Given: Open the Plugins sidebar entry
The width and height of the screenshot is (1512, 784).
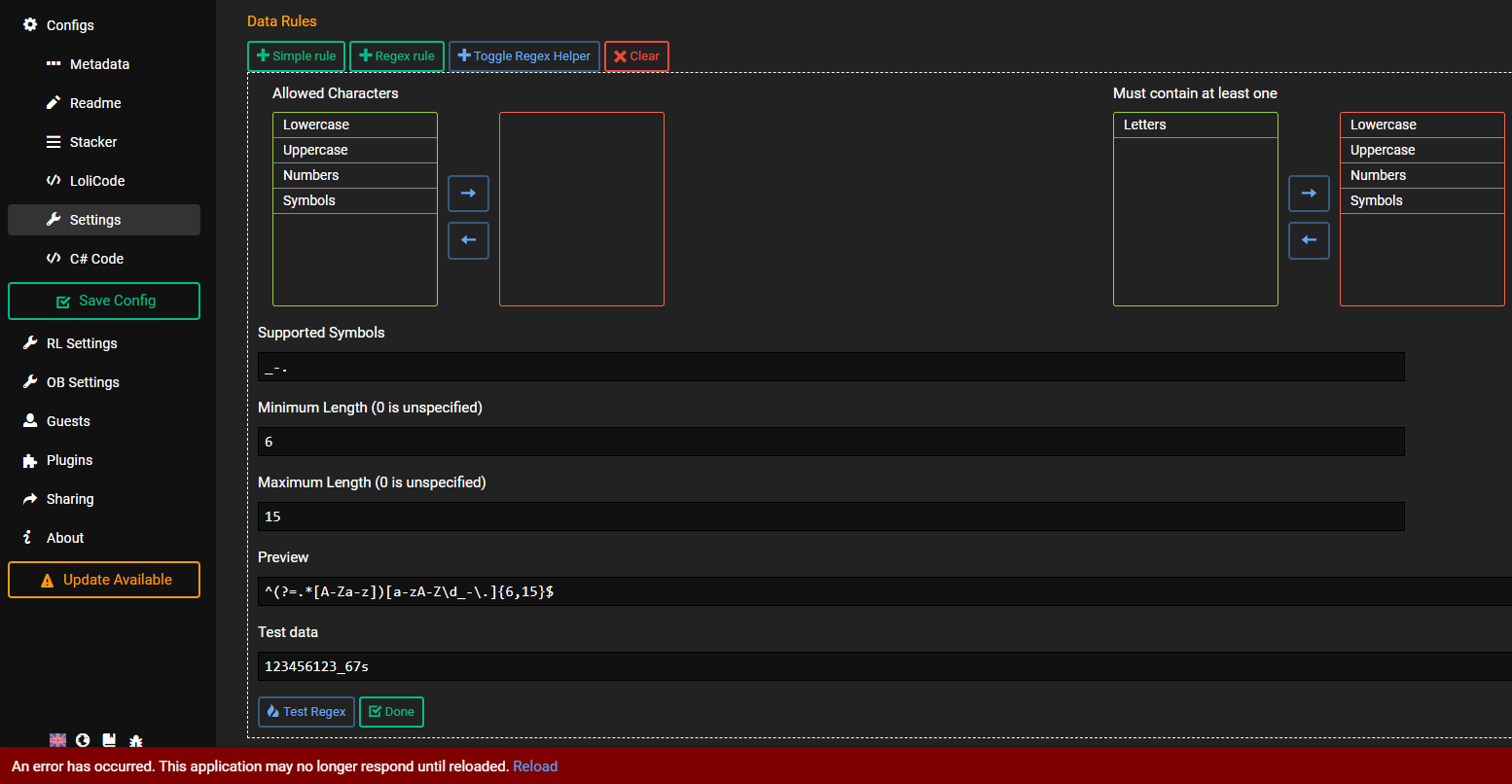Looking at the screenshot, I should [70, 459].
